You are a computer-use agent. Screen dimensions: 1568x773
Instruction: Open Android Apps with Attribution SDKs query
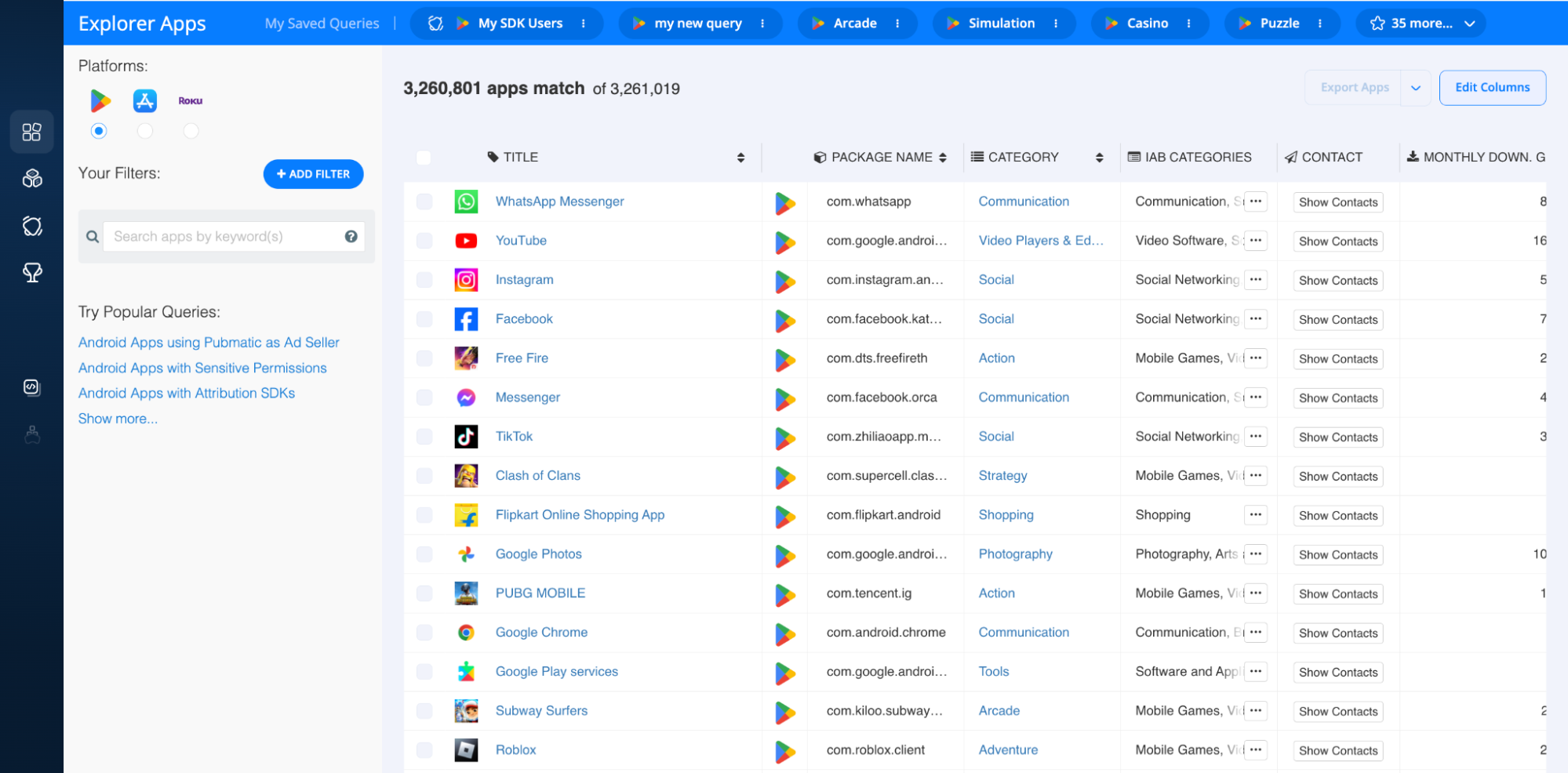(187, 393)
